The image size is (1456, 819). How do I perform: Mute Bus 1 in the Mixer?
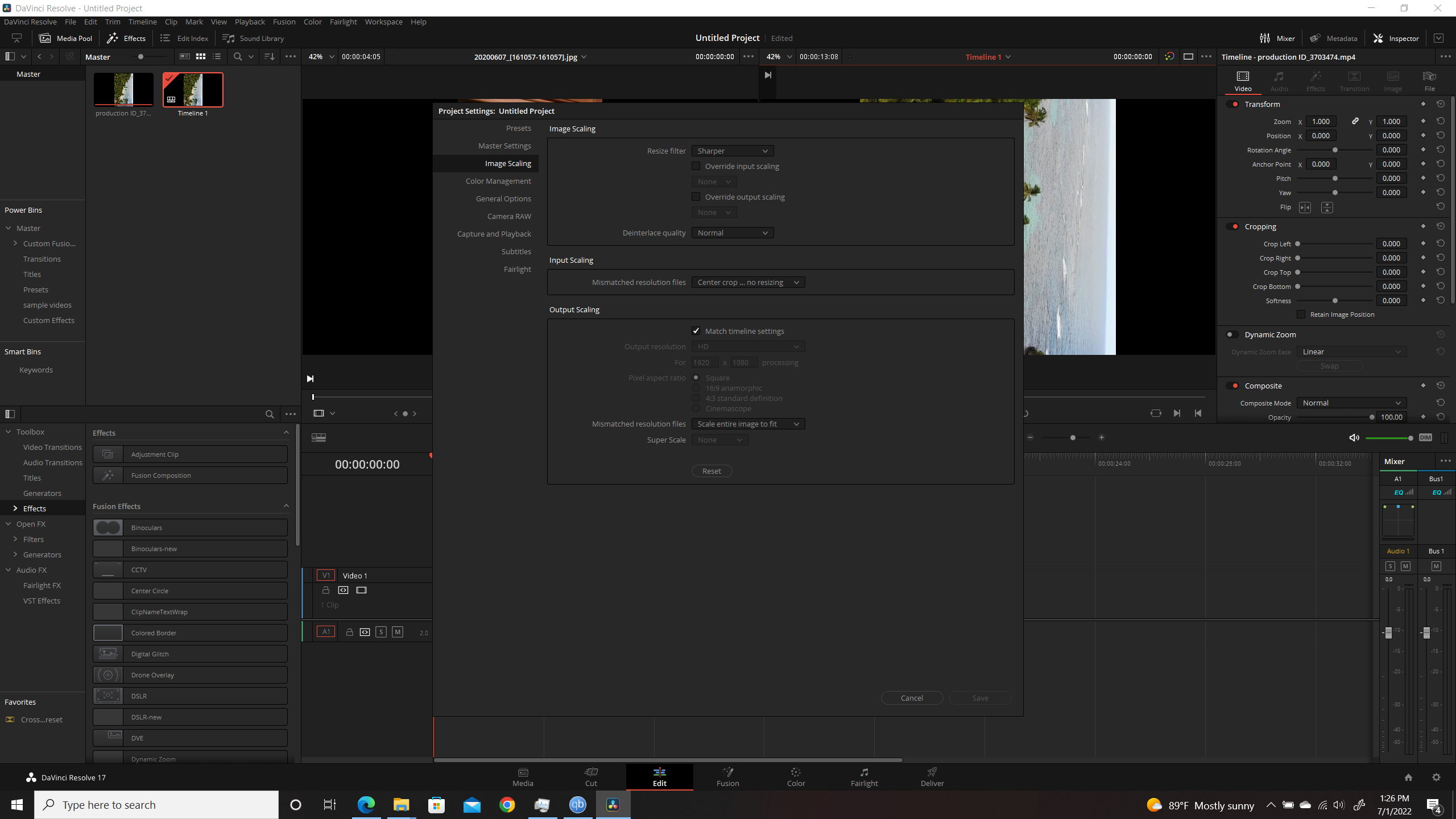tap(1436, 566)
